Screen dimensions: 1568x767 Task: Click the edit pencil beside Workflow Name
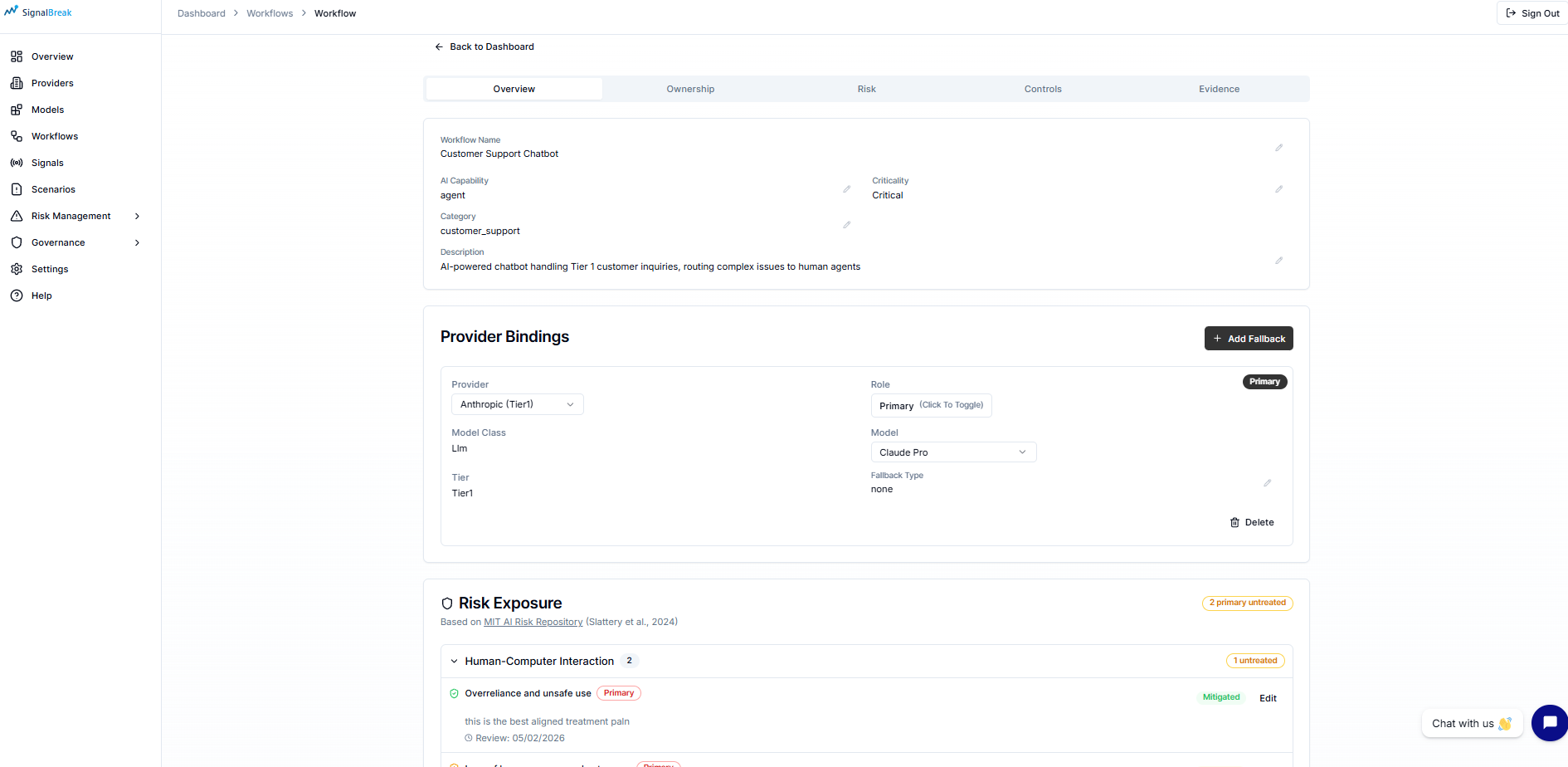(1278, 147)
